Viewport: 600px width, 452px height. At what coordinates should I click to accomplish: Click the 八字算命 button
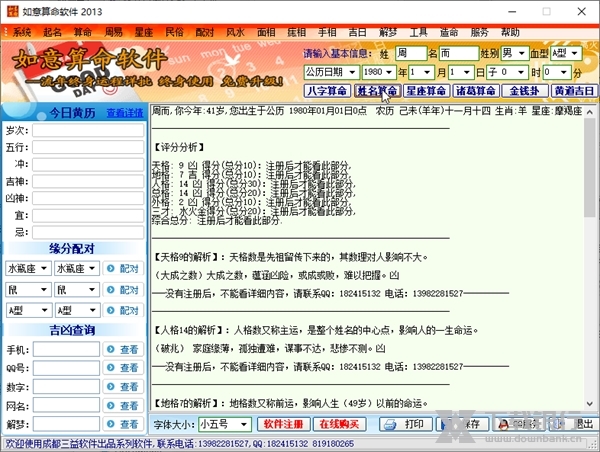[328, 91]
